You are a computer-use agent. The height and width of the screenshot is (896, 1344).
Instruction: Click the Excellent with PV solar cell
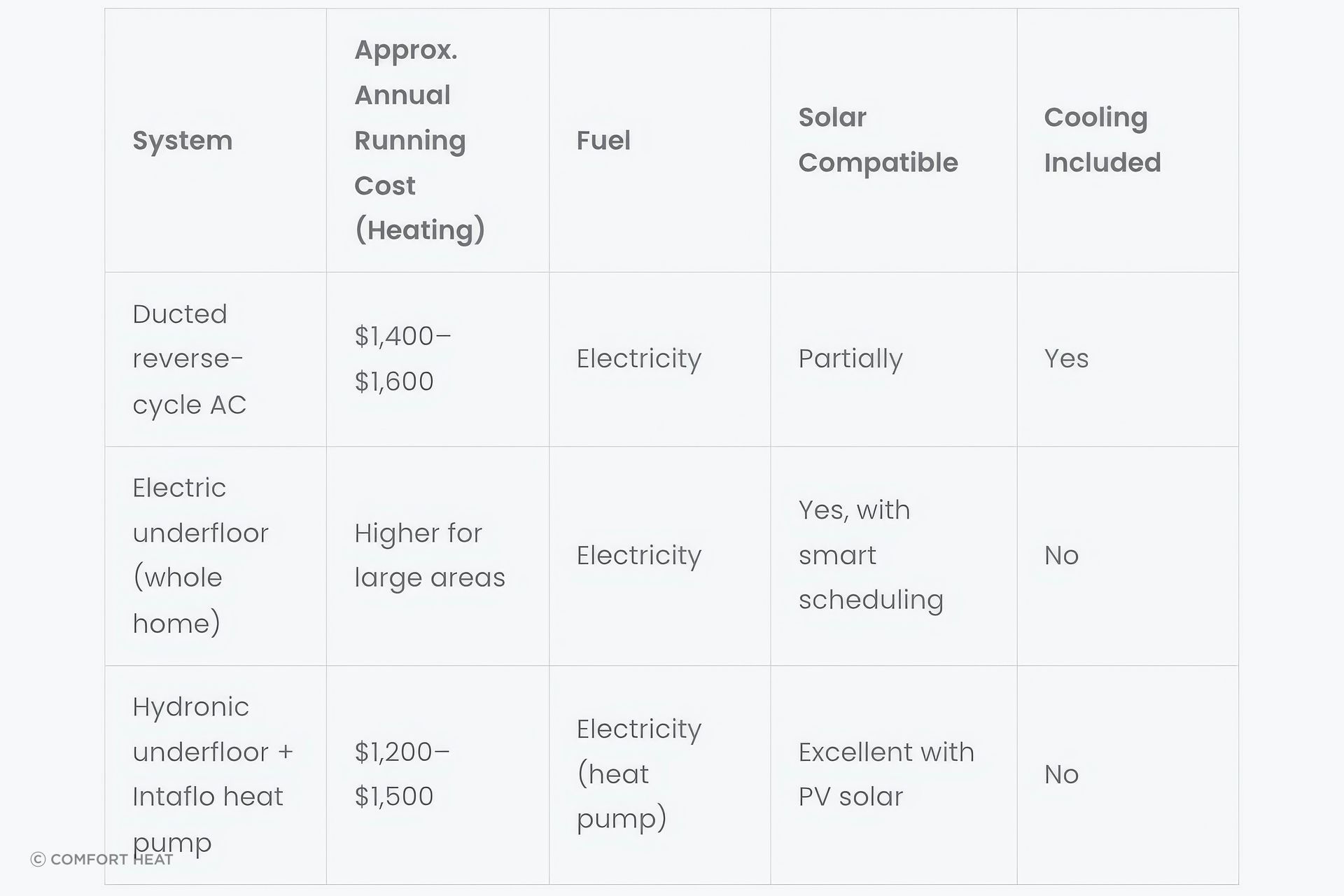pos(894,775)
